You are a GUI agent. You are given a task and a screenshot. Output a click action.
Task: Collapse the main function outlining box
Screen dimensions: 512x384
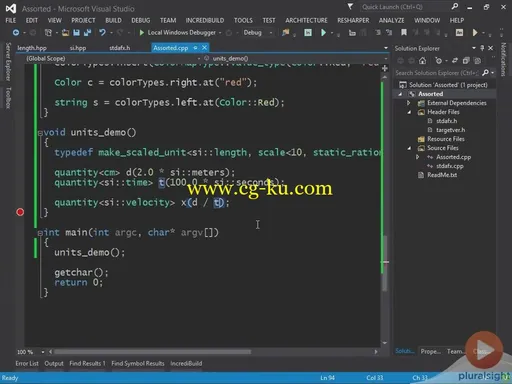point(40,233)
